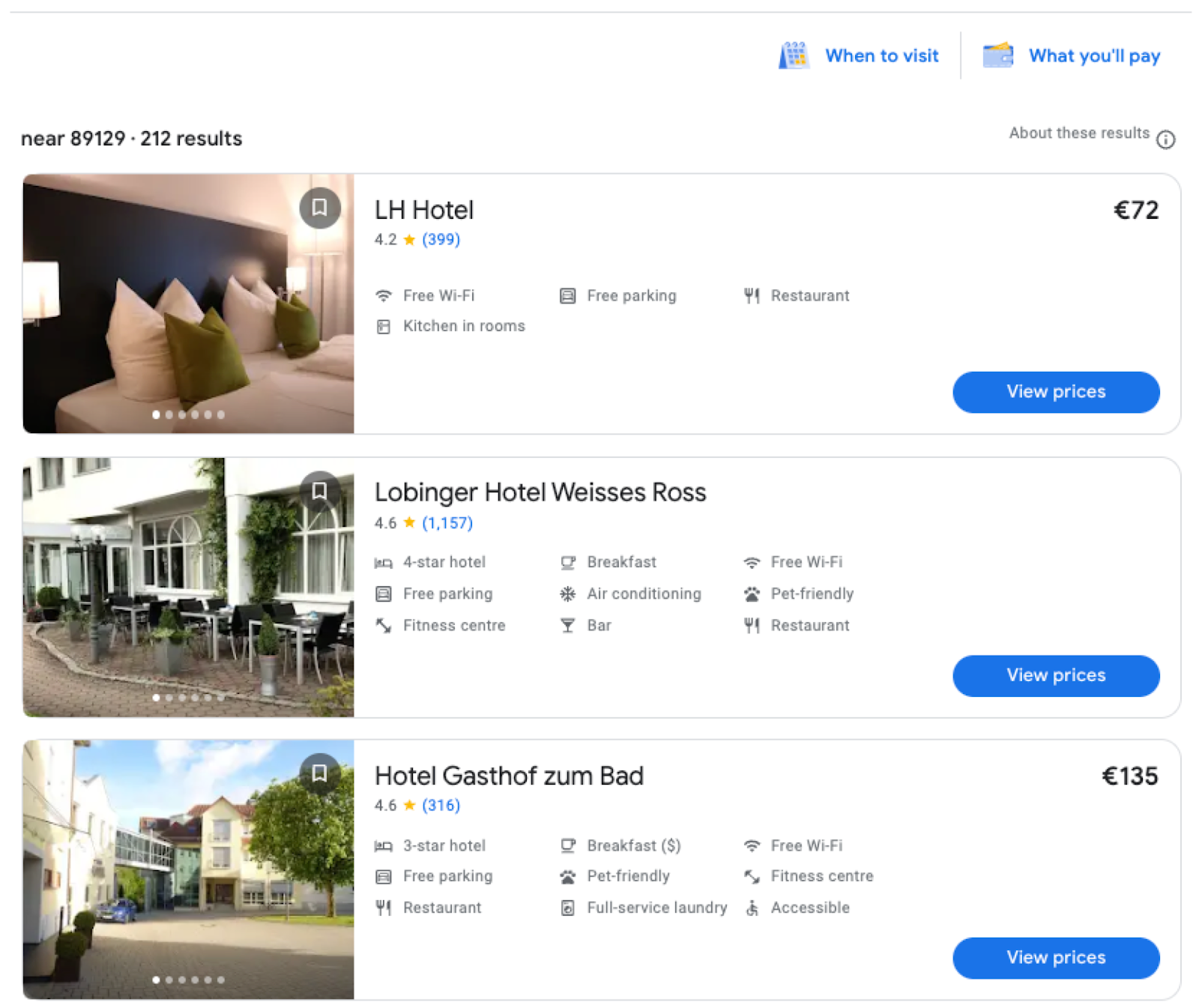Click the Breakfast ($) cup icon
The image size is (1199, 1008).
point(568,846)
